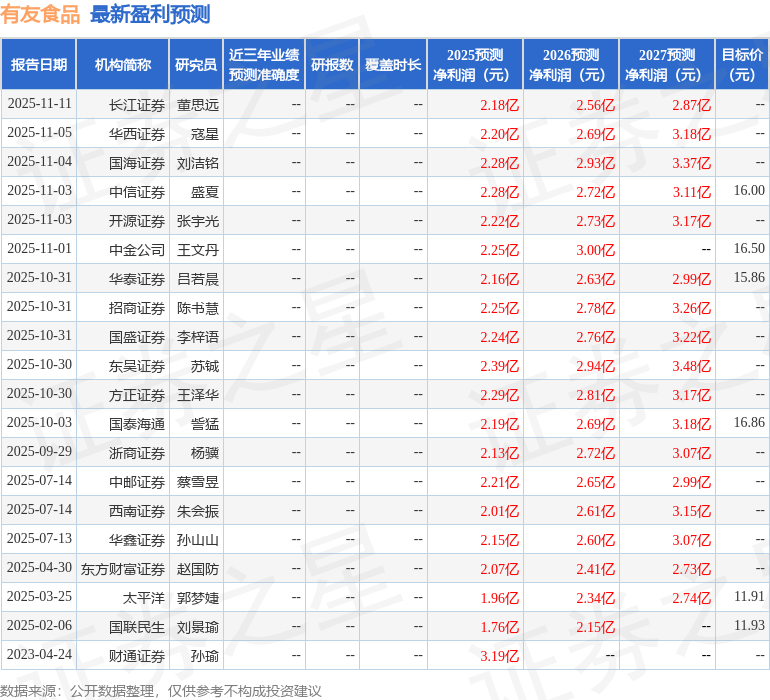Image resolution: width=770 pixels, height=700 pixels.
Task: Click the 有友食品 stock name title
Action: point(41,14)
